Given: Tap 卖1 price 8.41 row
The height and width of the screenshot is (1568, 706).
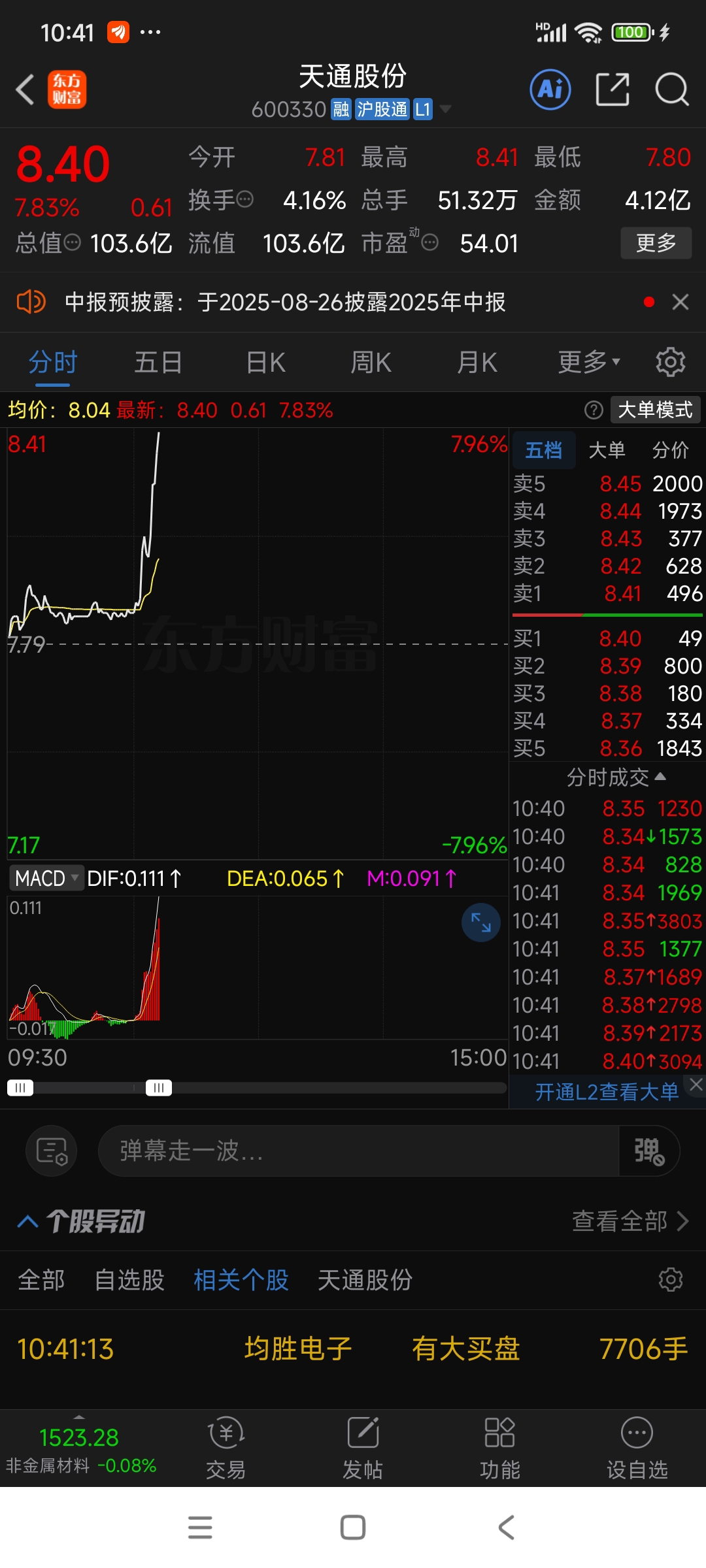Looking at the screenshot, I should [608, 593].
